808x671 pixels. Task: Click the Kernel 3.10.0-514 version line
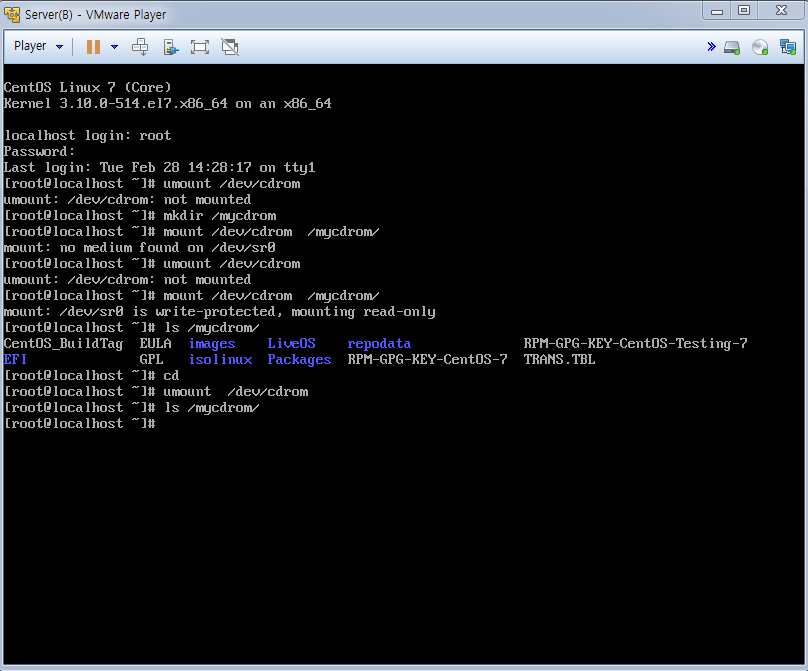(167, 104)
